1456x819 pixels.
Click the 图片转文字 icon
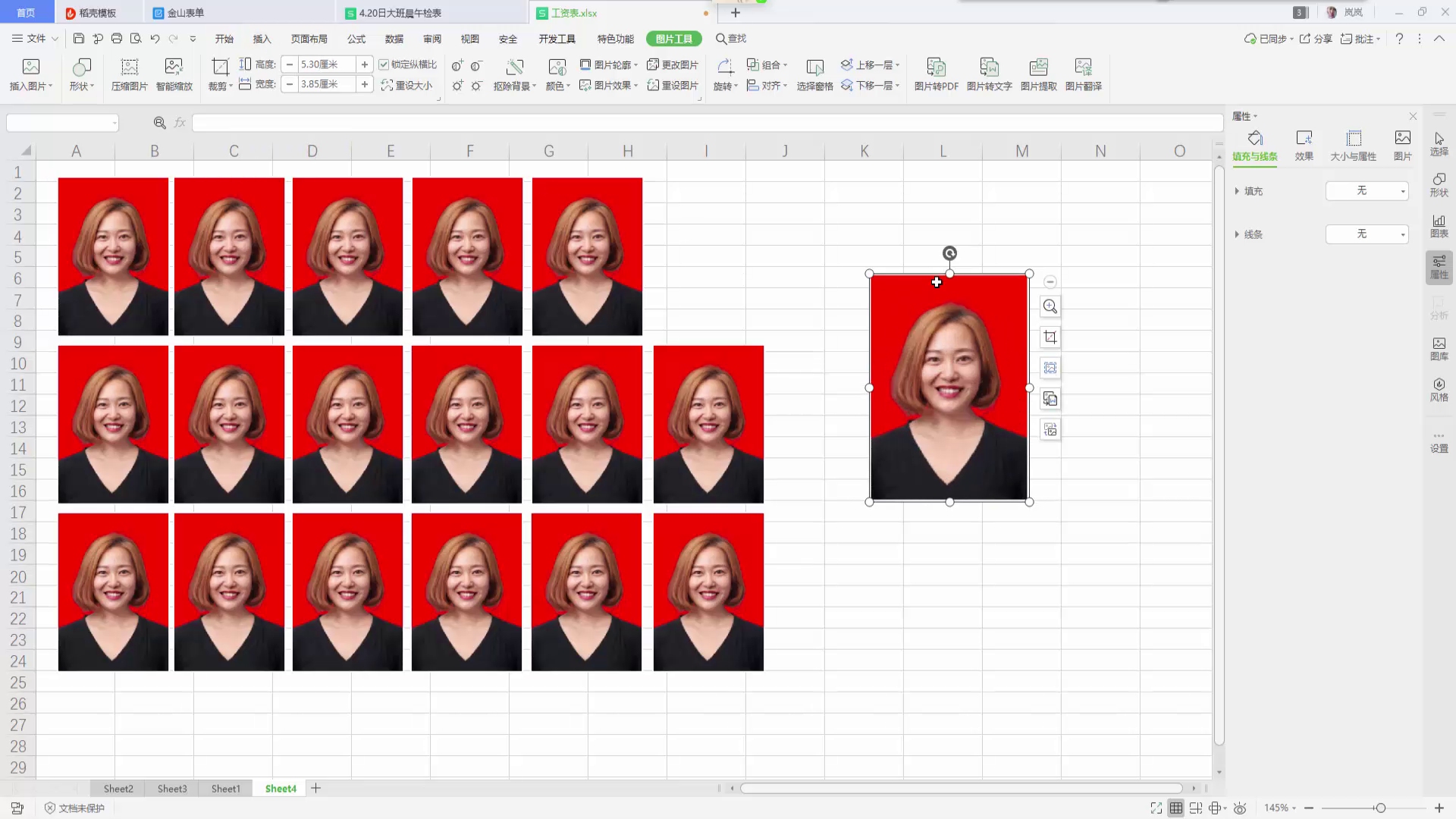[989, 67]
